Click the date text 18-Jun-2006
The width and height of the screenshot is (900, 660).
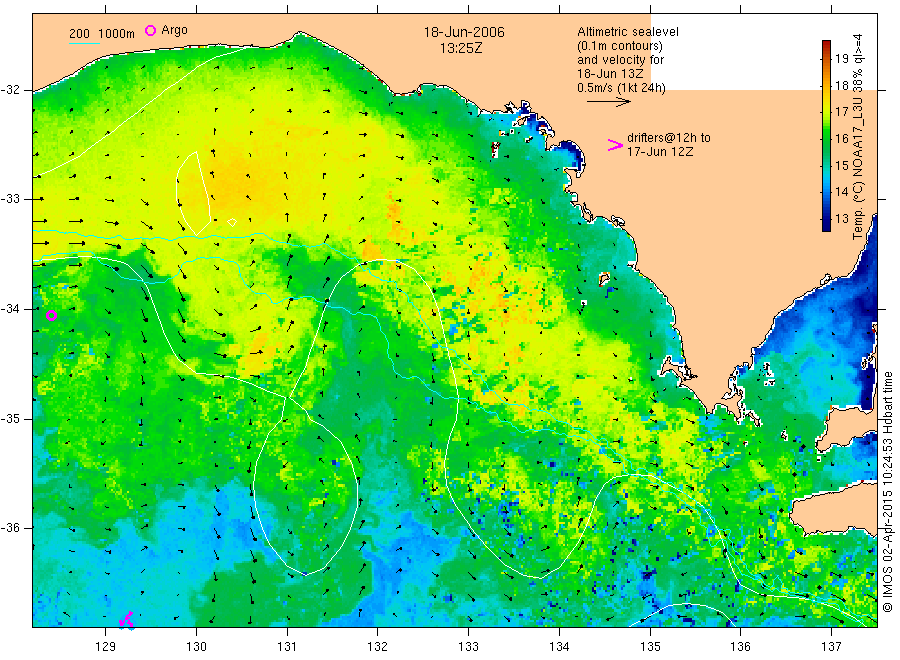[x=464, y=32]
